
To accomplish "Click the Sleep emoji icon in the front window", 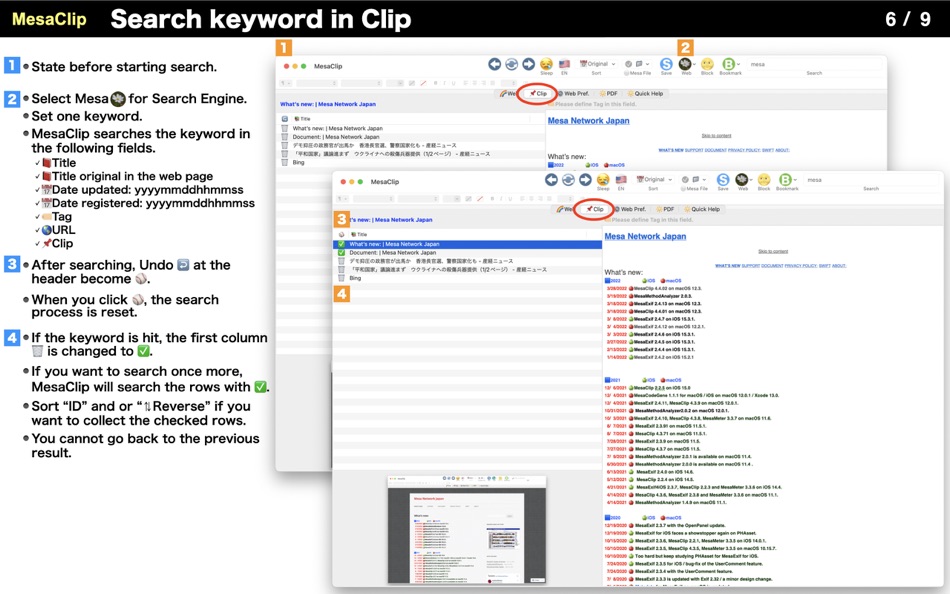I will (602, 179).
